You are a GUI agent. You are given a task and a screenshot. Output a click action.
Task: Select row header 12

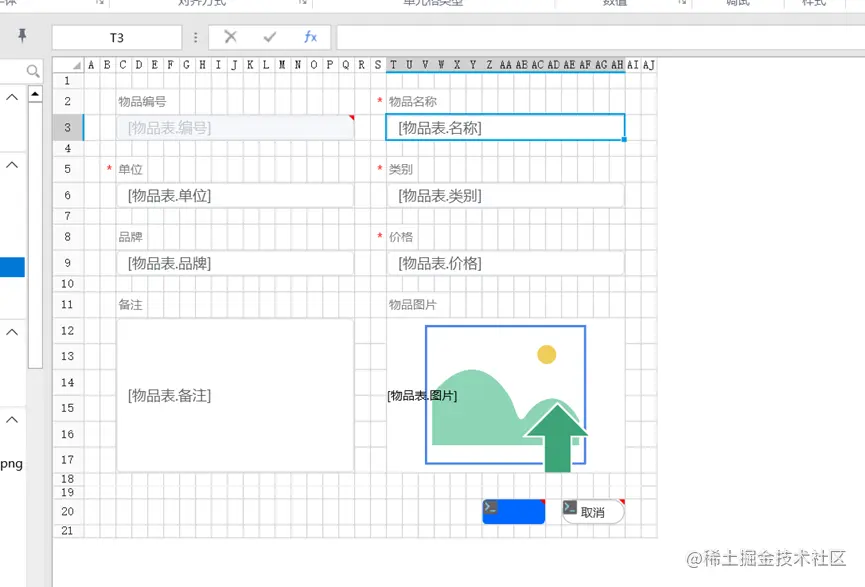(67, 330)
